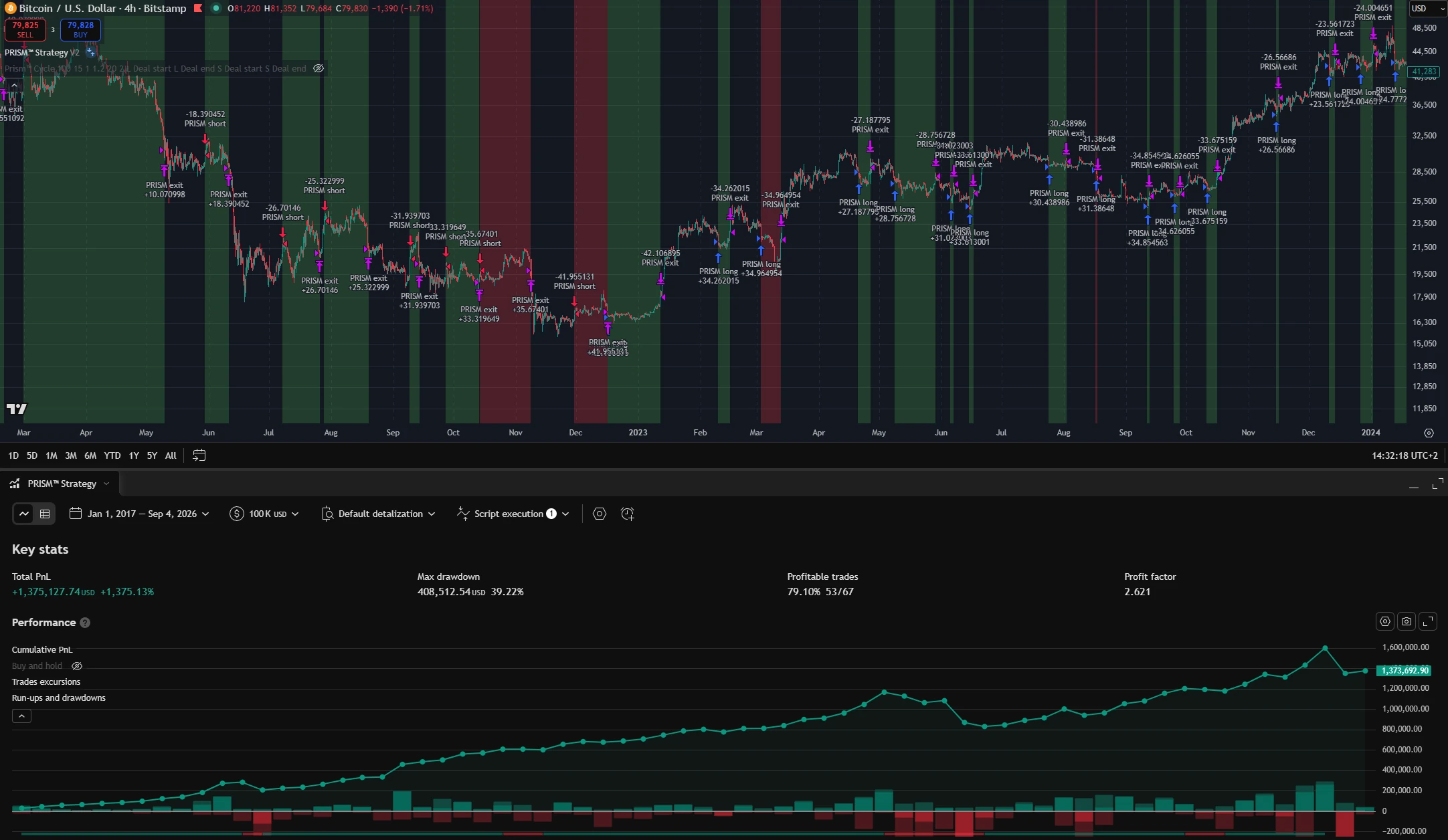The height and width of the screenshot is (840, 1448).
Task: Click the strategy tester chart icon
Action: [x=15, y=484]
